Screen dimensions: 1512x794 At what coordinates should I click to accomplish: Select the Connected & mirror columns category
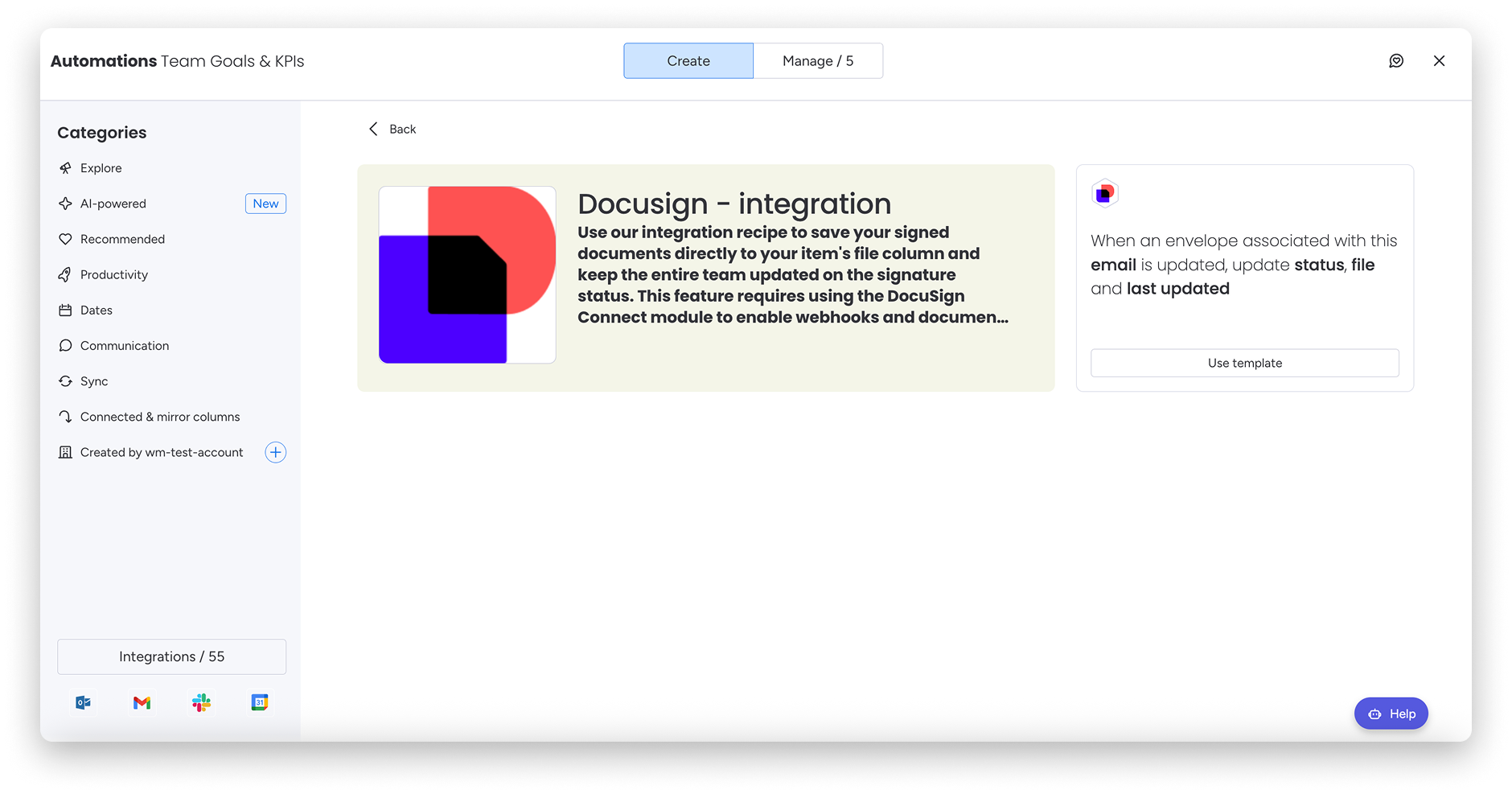(x=159, y=416)
